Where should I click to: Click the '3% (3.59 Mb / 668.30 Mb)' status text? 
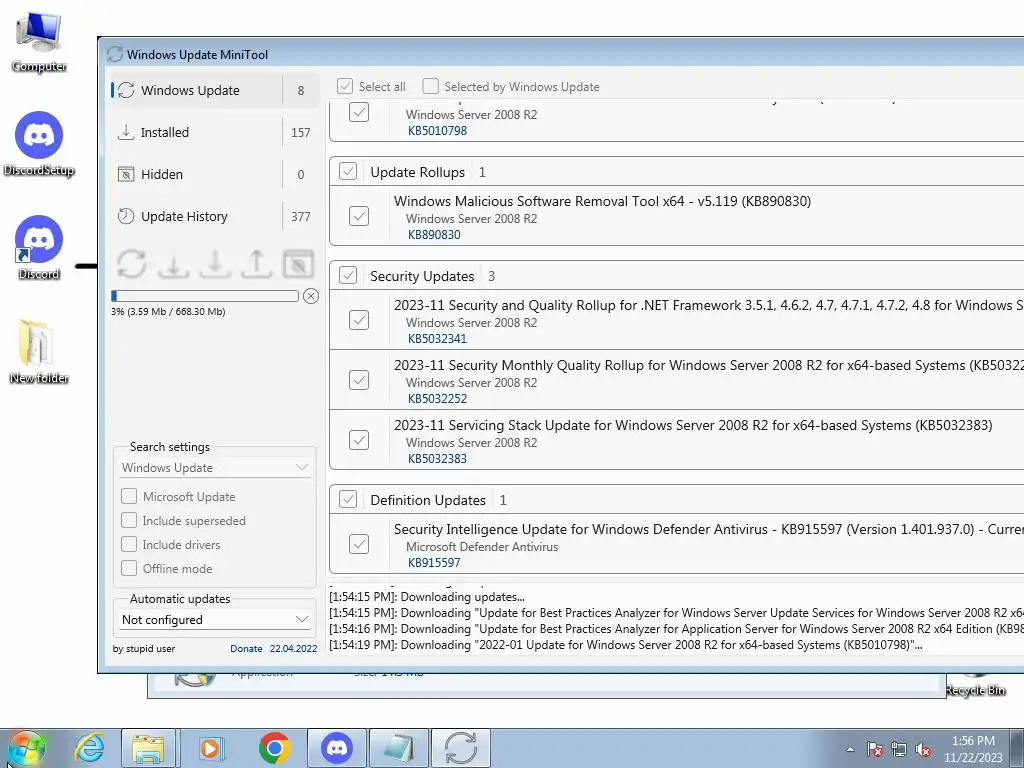click(x=168, y=312)
